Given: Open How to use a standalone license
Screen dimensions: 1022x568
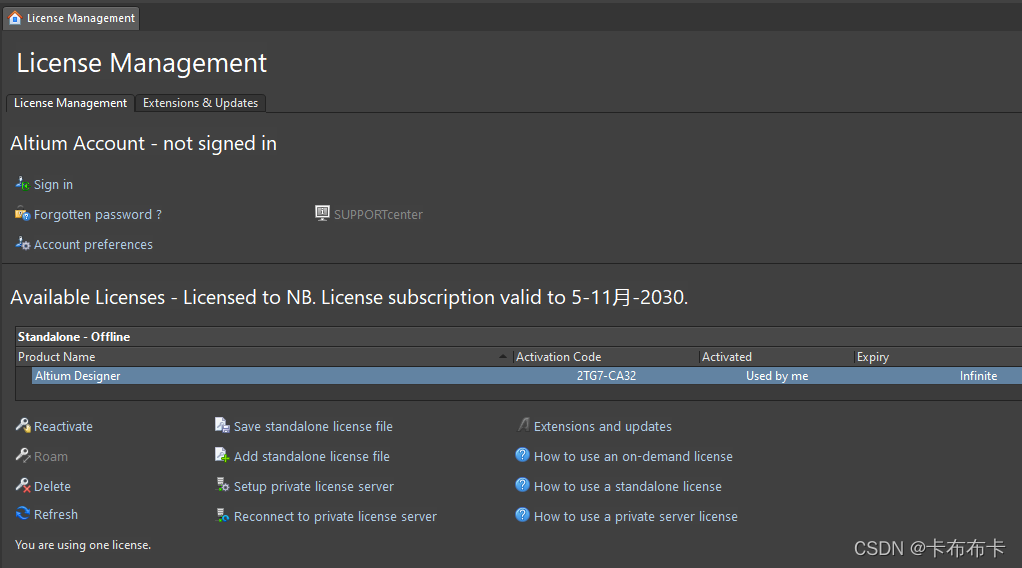Looking at the screenshot, I should [x=627, y=486].
